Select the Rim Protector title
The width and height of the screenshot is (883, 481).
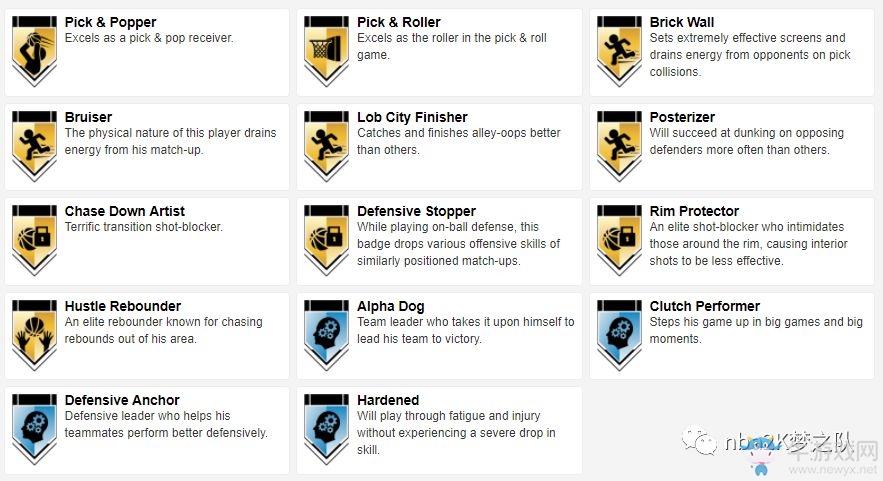[x=694, y=211]
